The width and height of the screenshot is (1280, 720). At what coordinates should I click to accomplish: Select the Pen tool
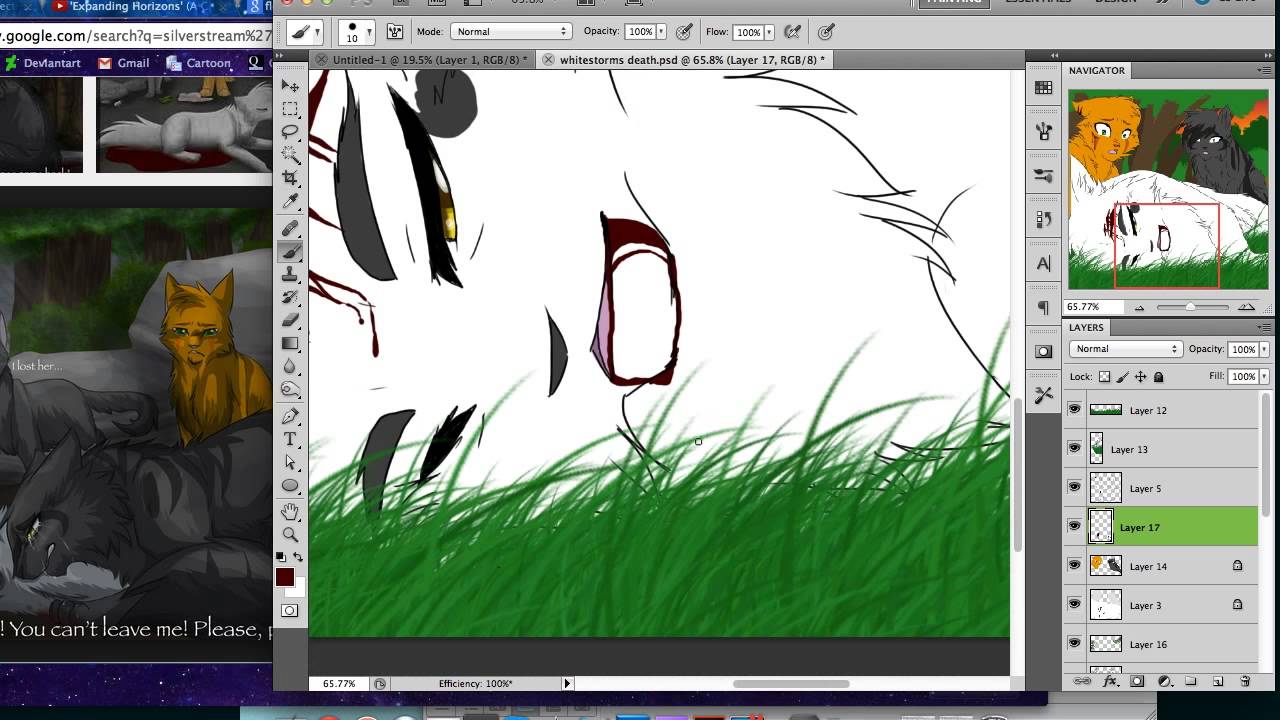pyautogui.click(x=290, y=417)
